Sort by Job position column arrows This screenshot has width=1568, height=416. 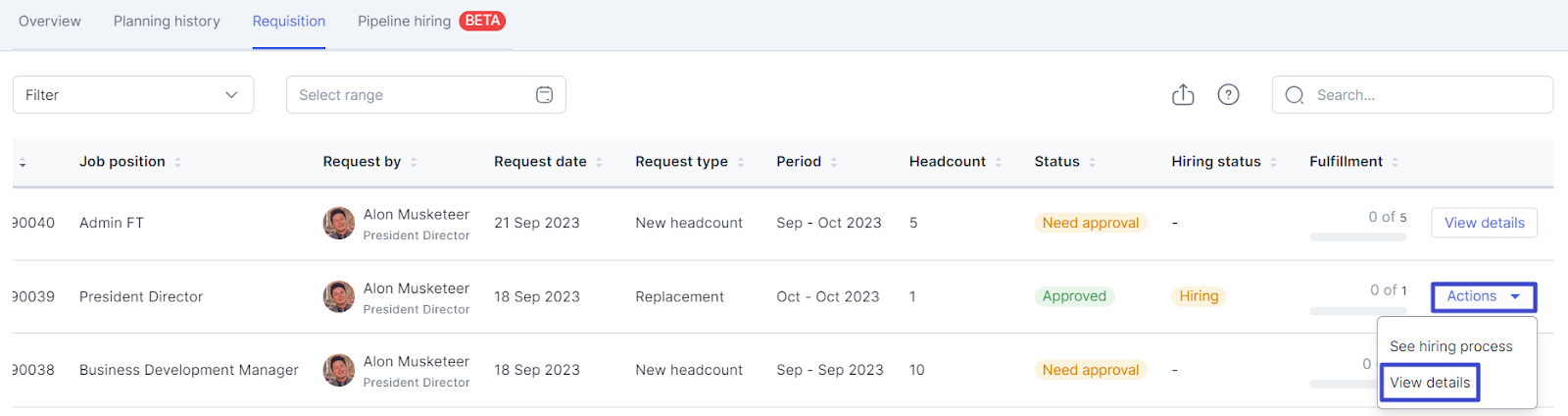point(178,162)
